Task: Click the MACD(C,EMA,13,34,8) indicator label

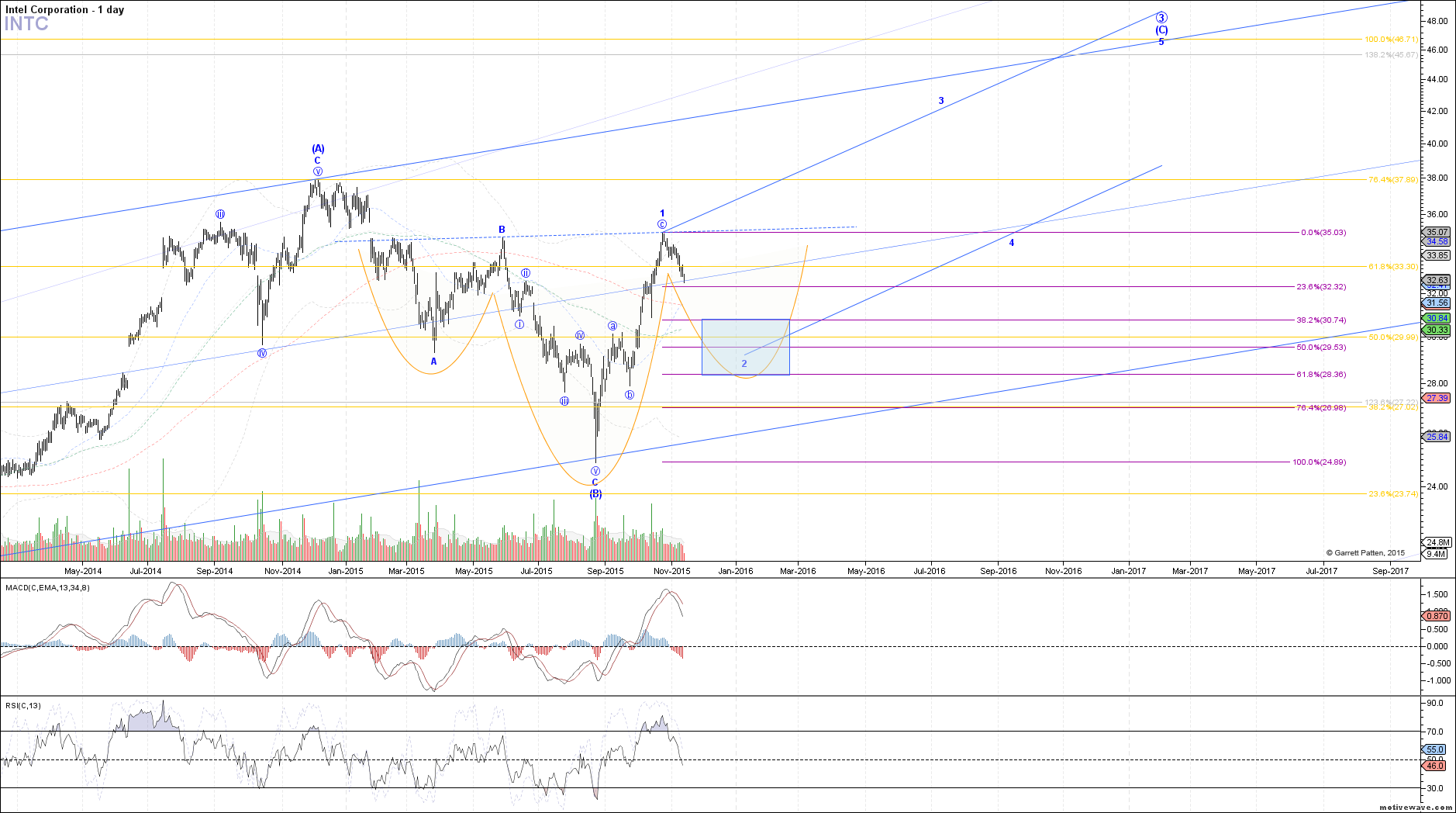Action: click(x=47, y=587)
